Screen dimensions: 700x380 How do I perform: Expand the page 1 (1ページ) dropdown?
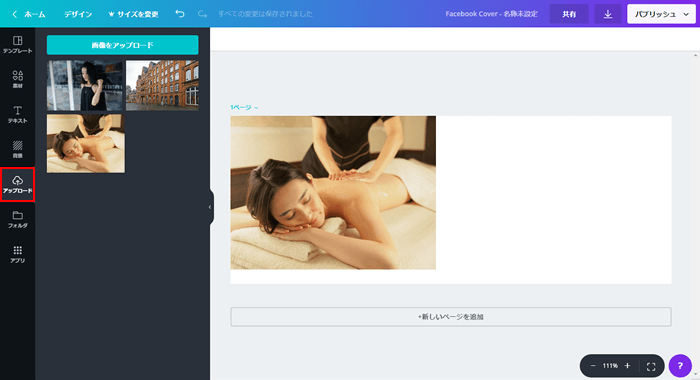point(244,107)
